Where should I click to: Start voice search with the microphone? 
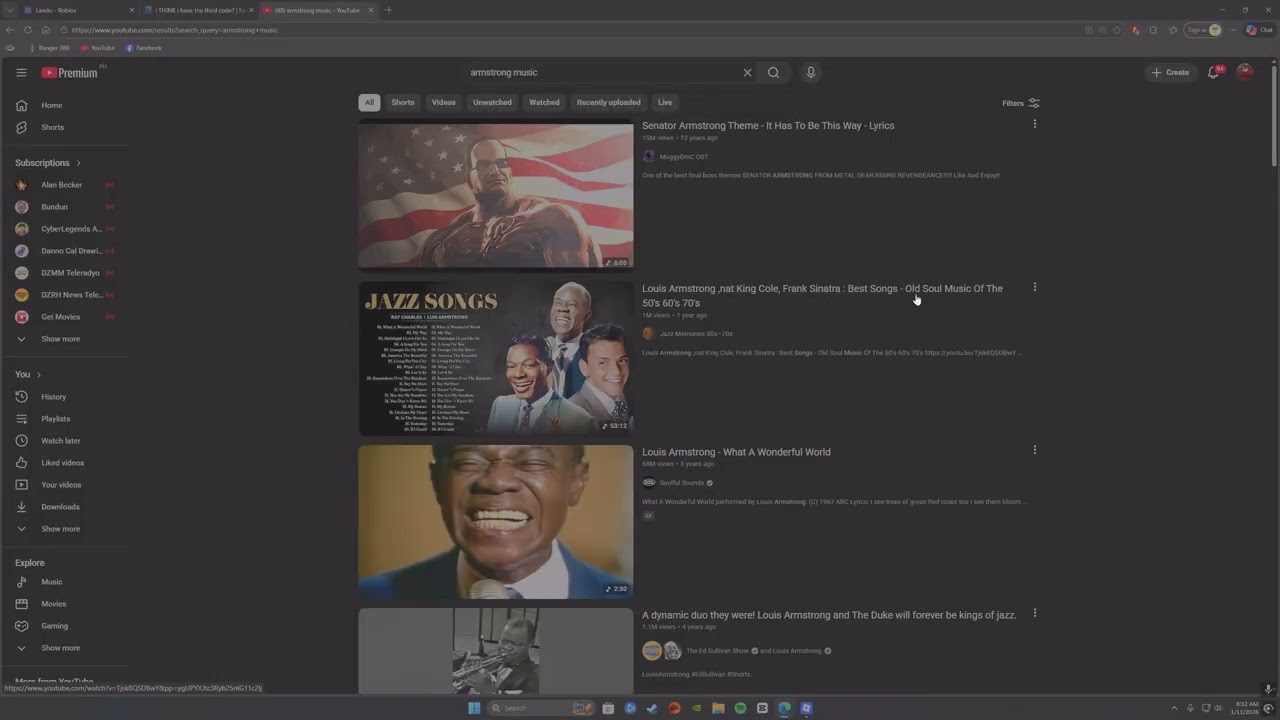(811, 72)
